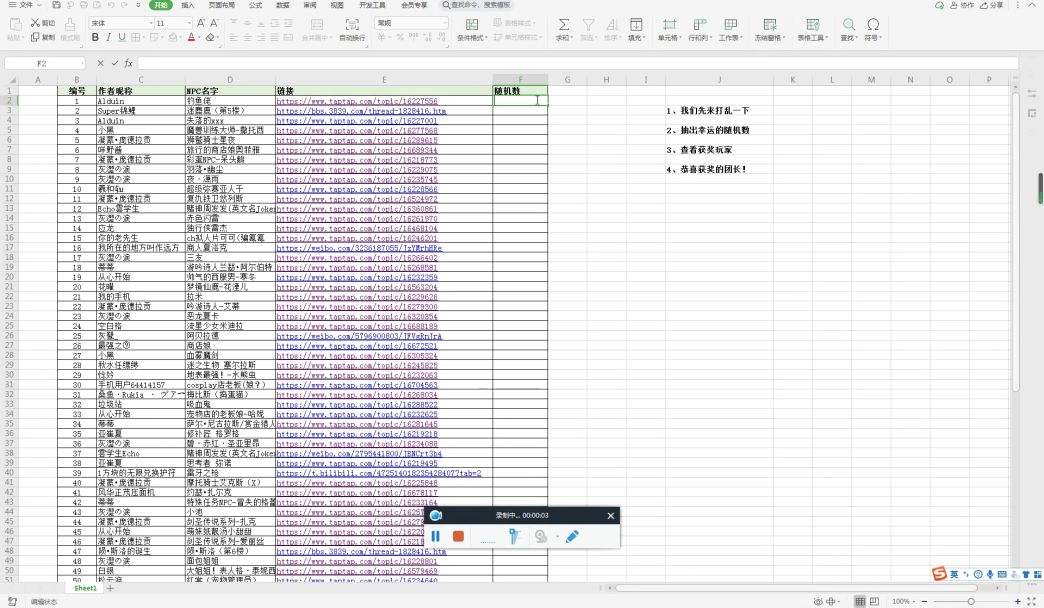Toggle bold formatting in the ribbon
Image resolution: width=1044 pixels, height=608 pixels.
(x=96, y=38)
